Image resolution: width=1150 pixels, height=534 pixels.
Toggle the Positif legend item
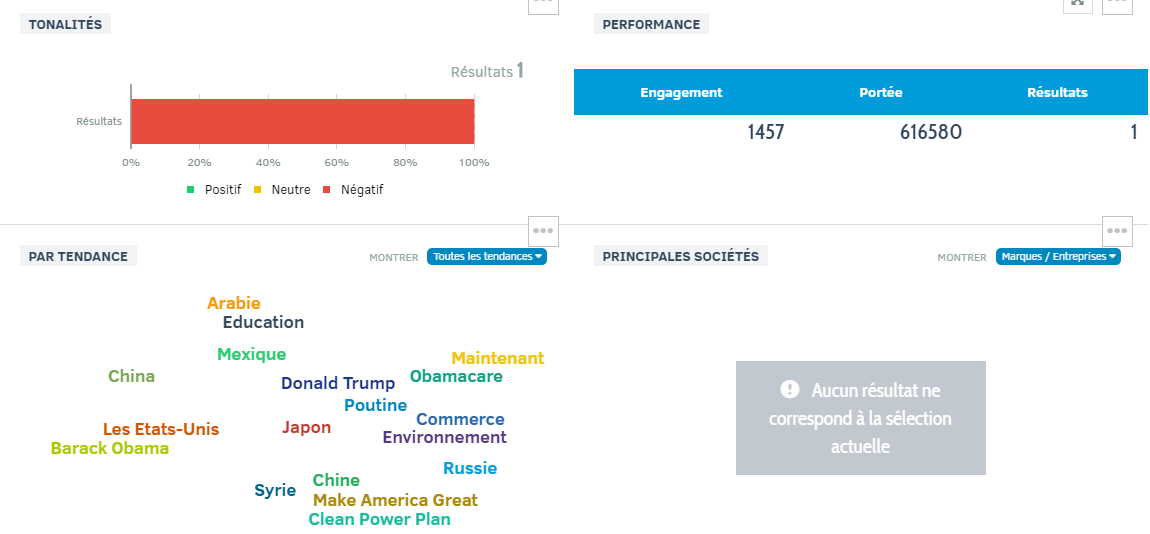coord(215,190)
